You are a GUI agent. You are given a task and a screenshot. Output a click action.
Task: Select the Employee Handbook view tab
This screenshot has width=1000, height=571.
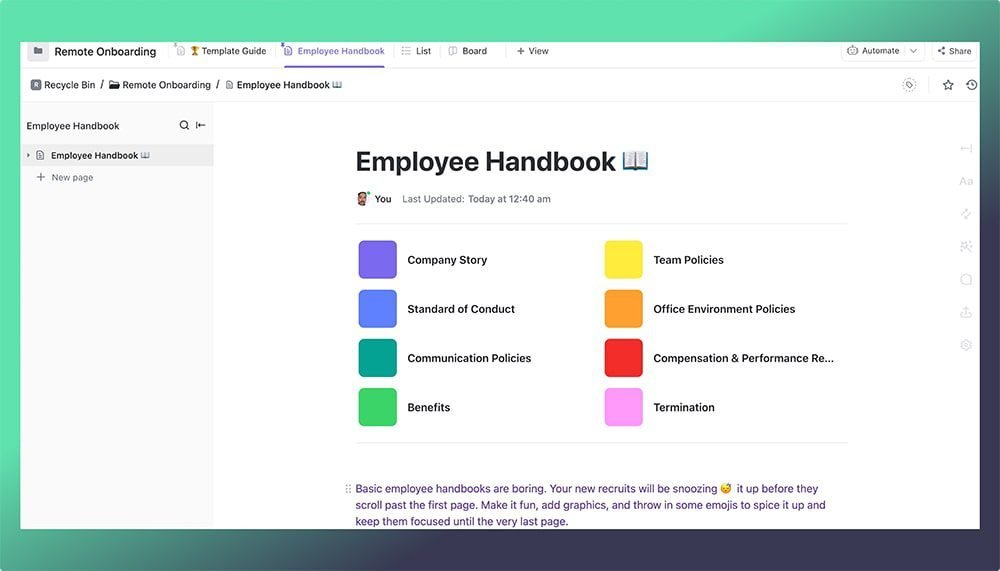click(x=334, y=51)
